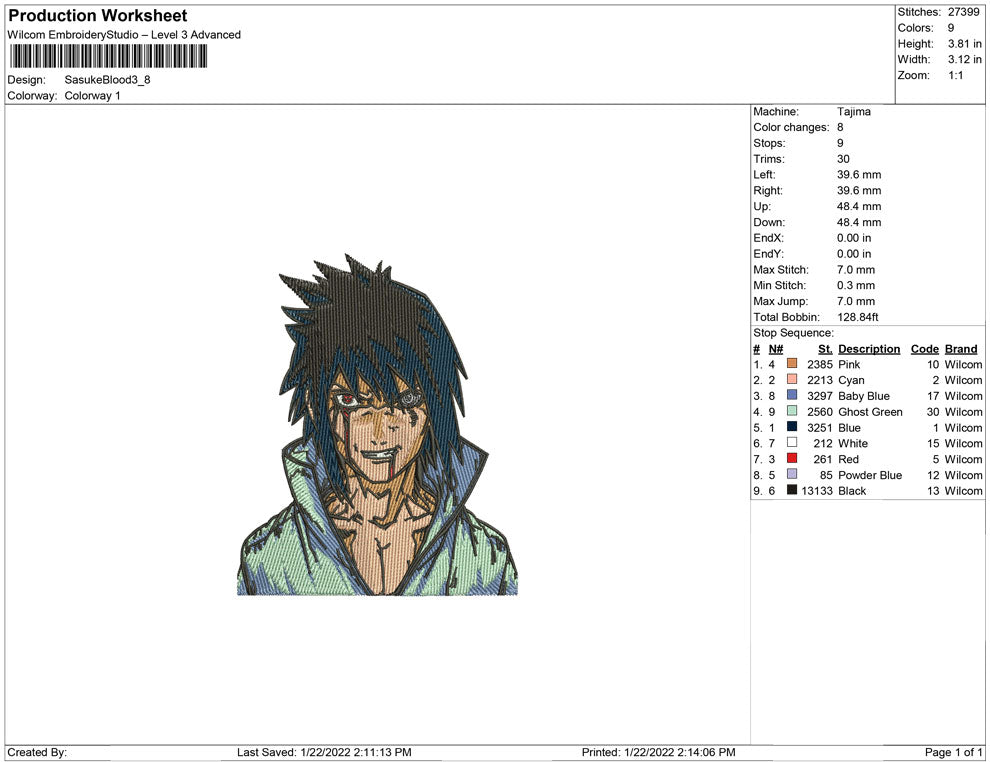The width and height of the screenshot is (990, 762).
Task: Select the dark Blue thread swatch
Action: click(792, 427)
